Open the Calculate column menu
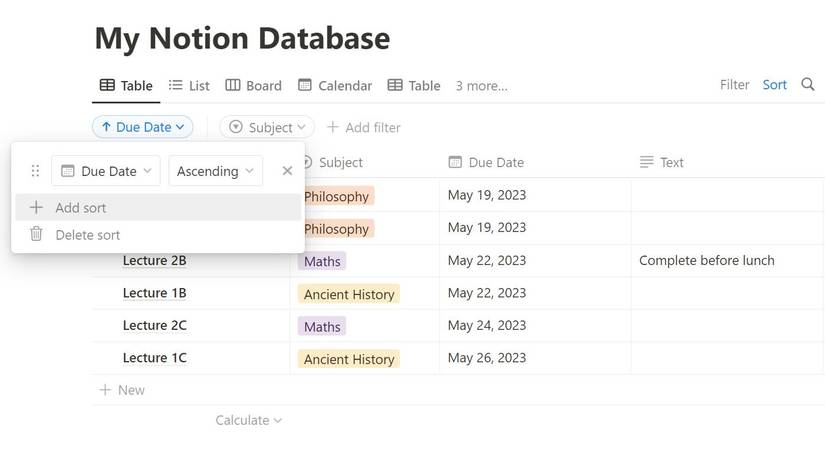 [248, 420]
